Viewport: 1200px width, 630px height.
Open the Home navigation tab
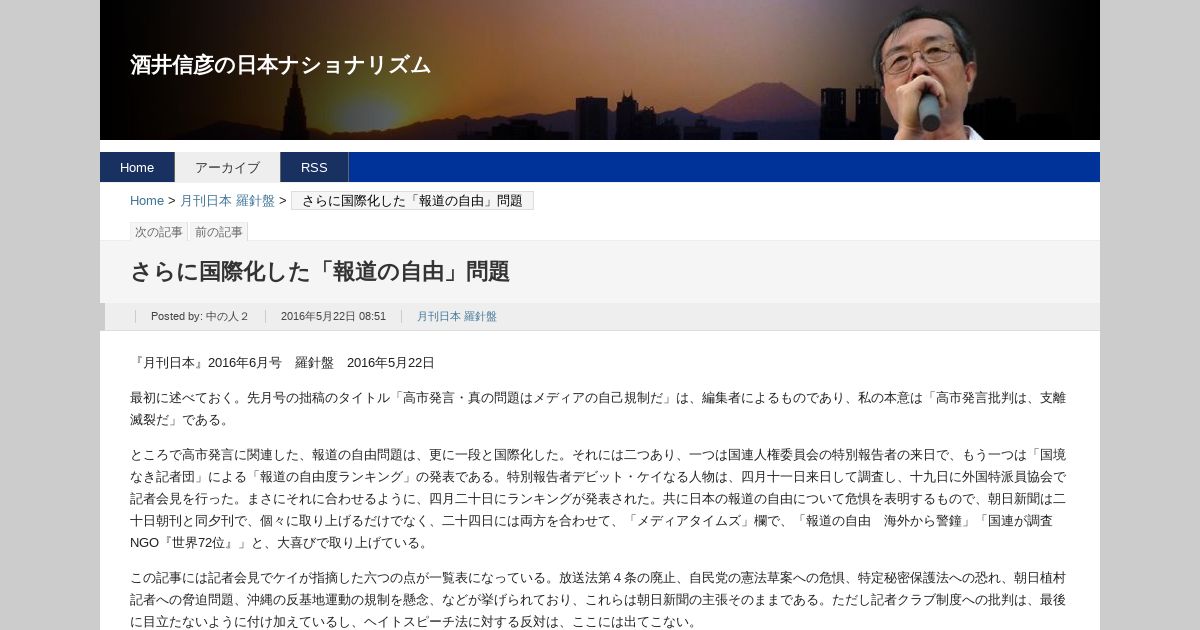pyautogui.click(x=137, y=167)
